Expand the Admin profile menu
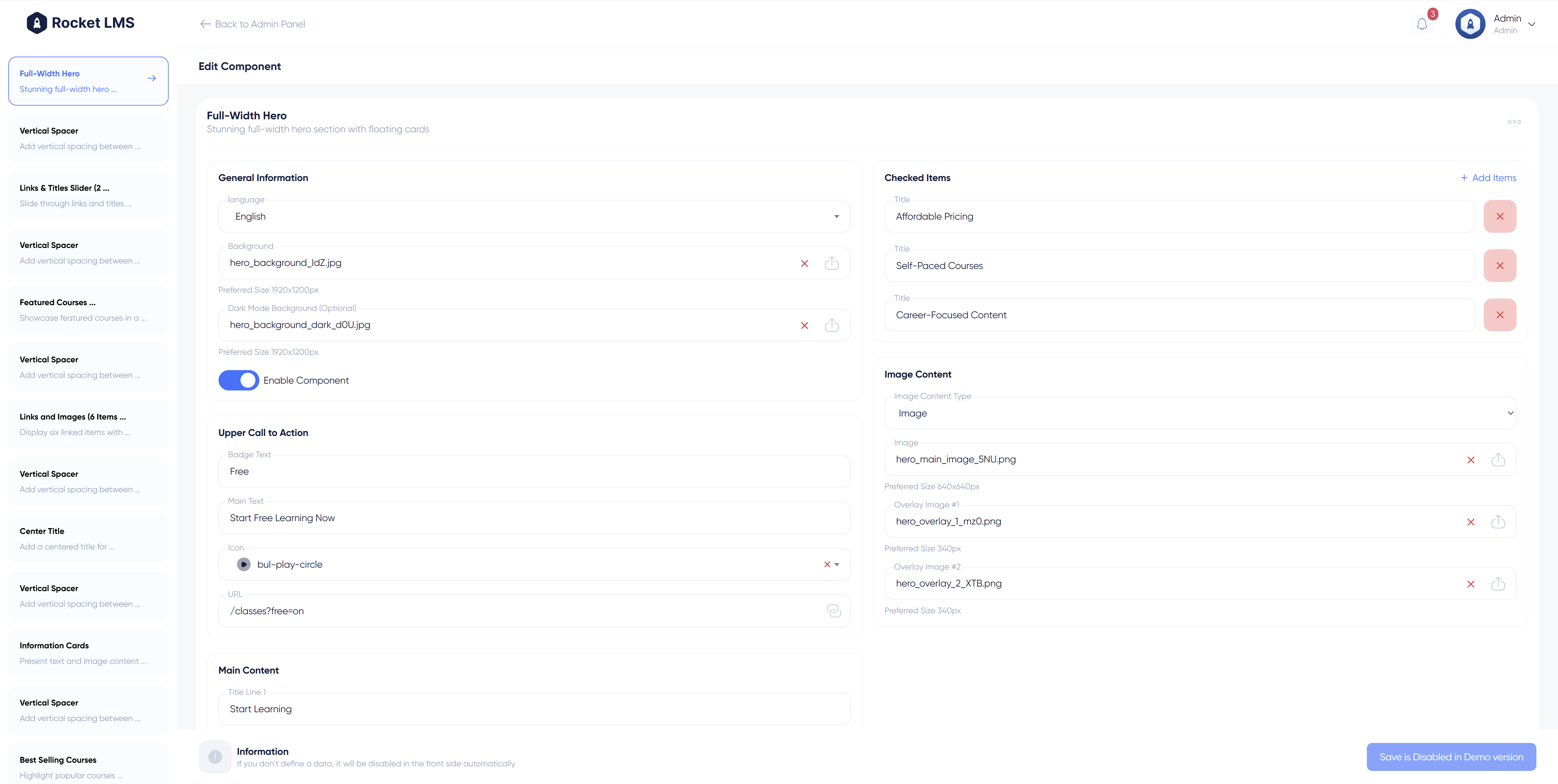The height and width of the screenshot is (784, 1558). (x=1532, y=24)
